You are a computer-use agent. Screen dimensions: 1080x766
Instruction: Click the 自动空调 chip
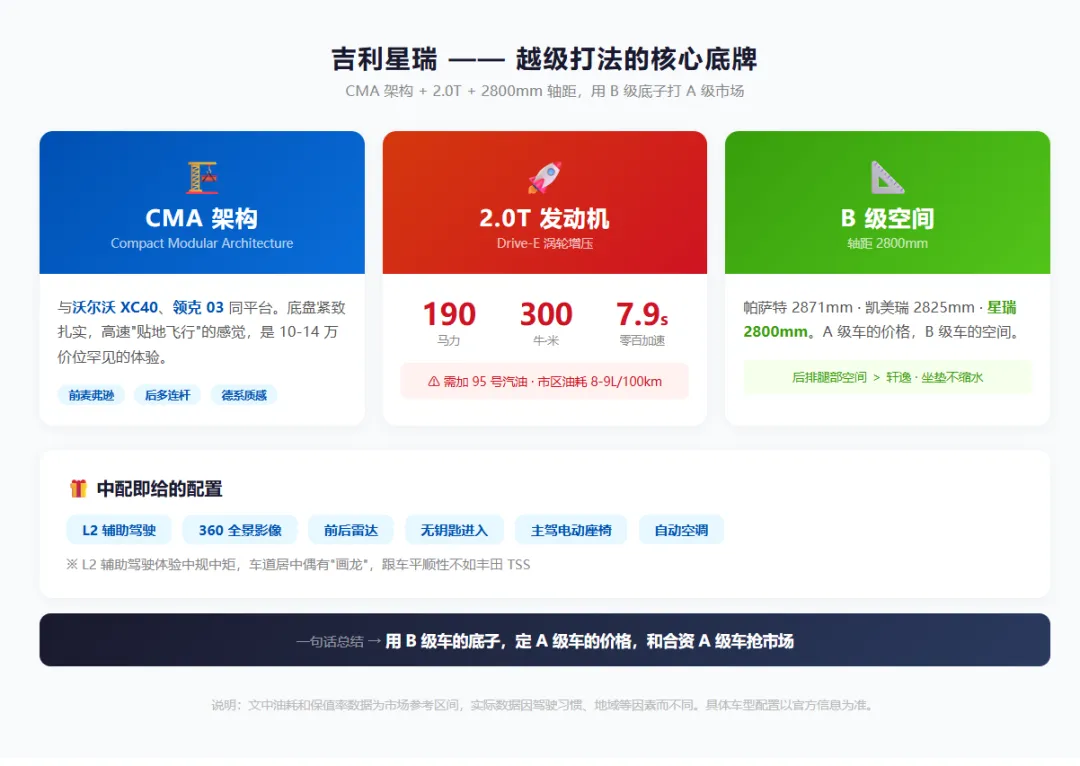point(681,530)
